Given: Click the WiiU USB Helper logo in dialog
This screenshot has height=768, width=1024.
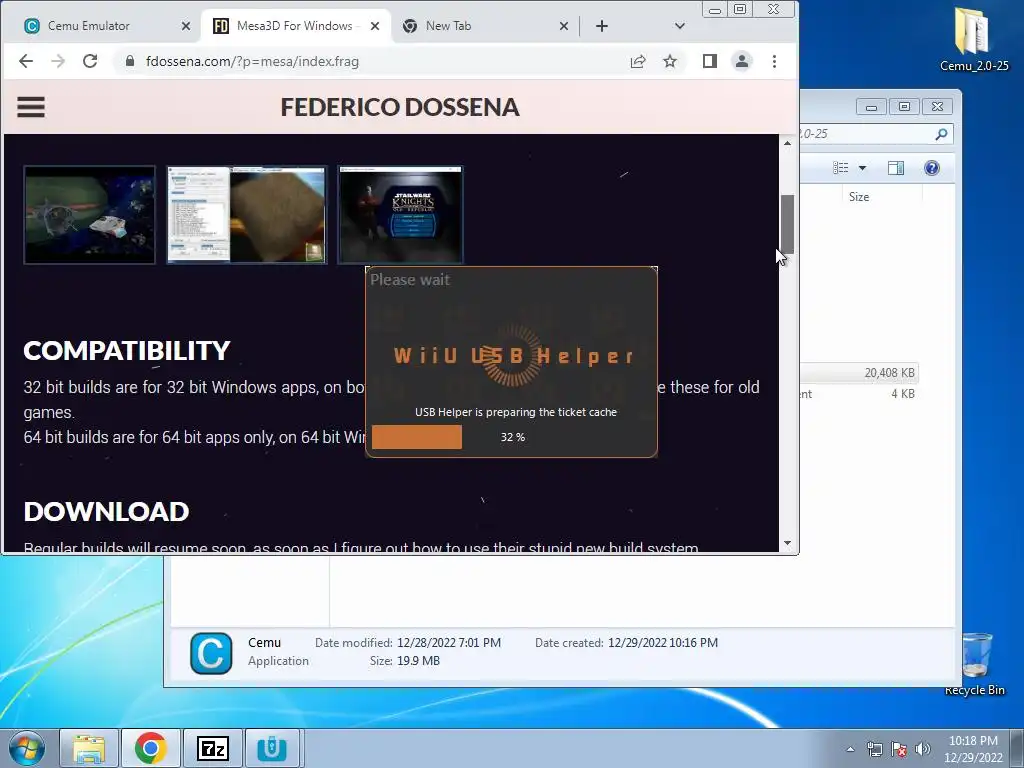Looking at the screenshot, I should [513, 356].
